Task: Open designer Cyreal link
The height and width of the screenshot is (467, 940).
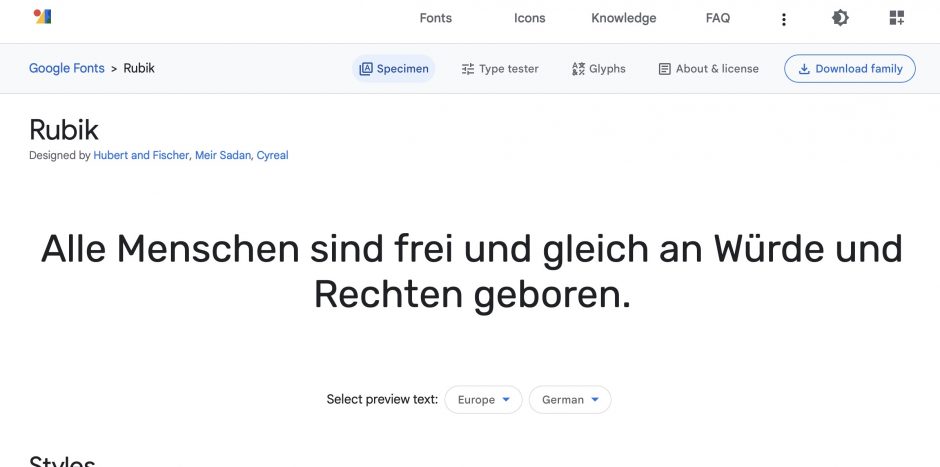Action: [x=272, y=155]
